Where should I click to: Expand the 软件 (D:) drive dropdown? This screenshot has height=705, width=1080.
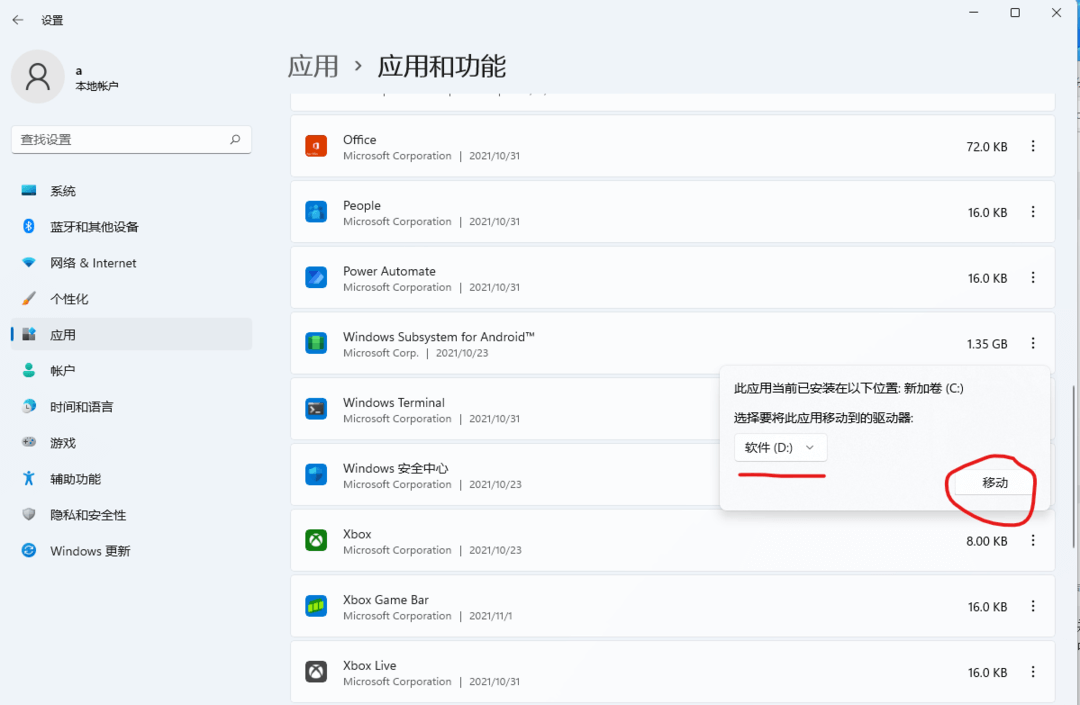click(x=780, y=448)
